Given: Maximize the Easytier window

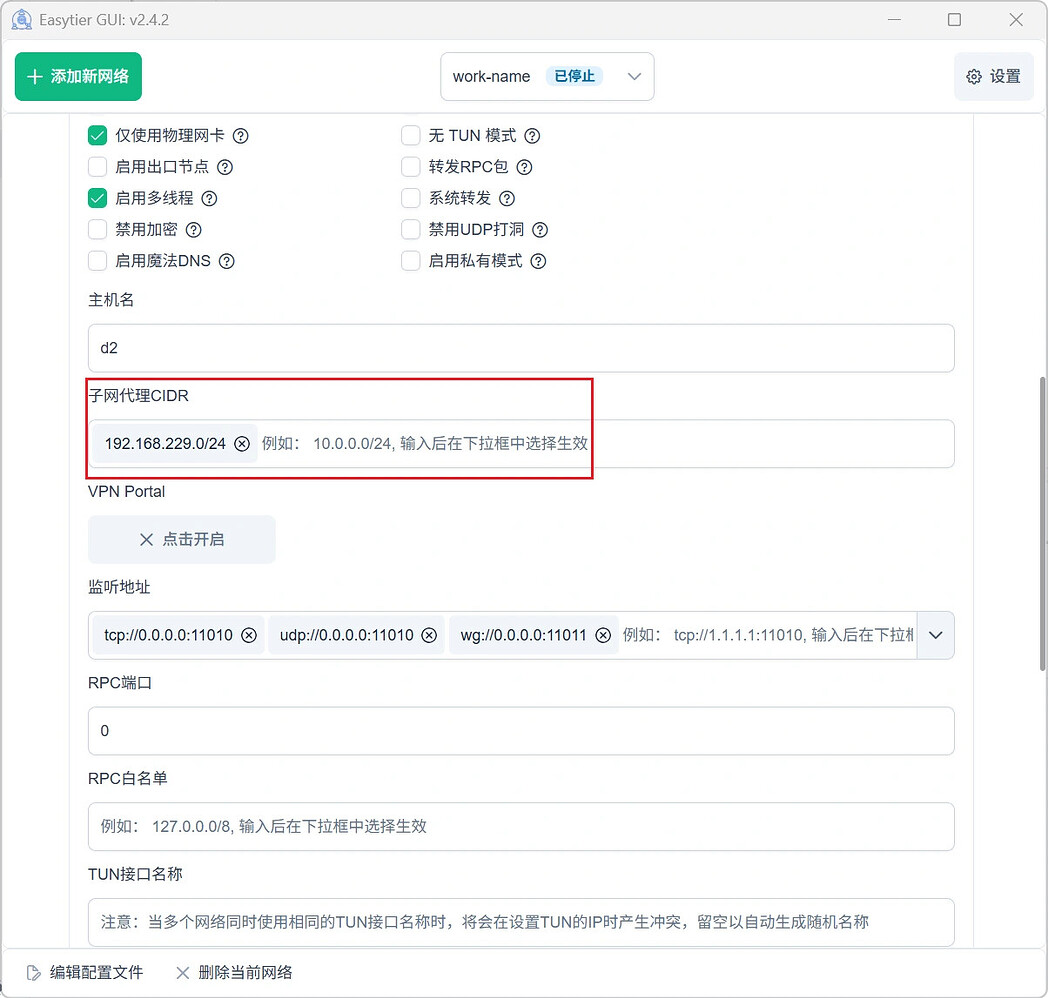Looking at the screenshot, I should coord(954,20).
